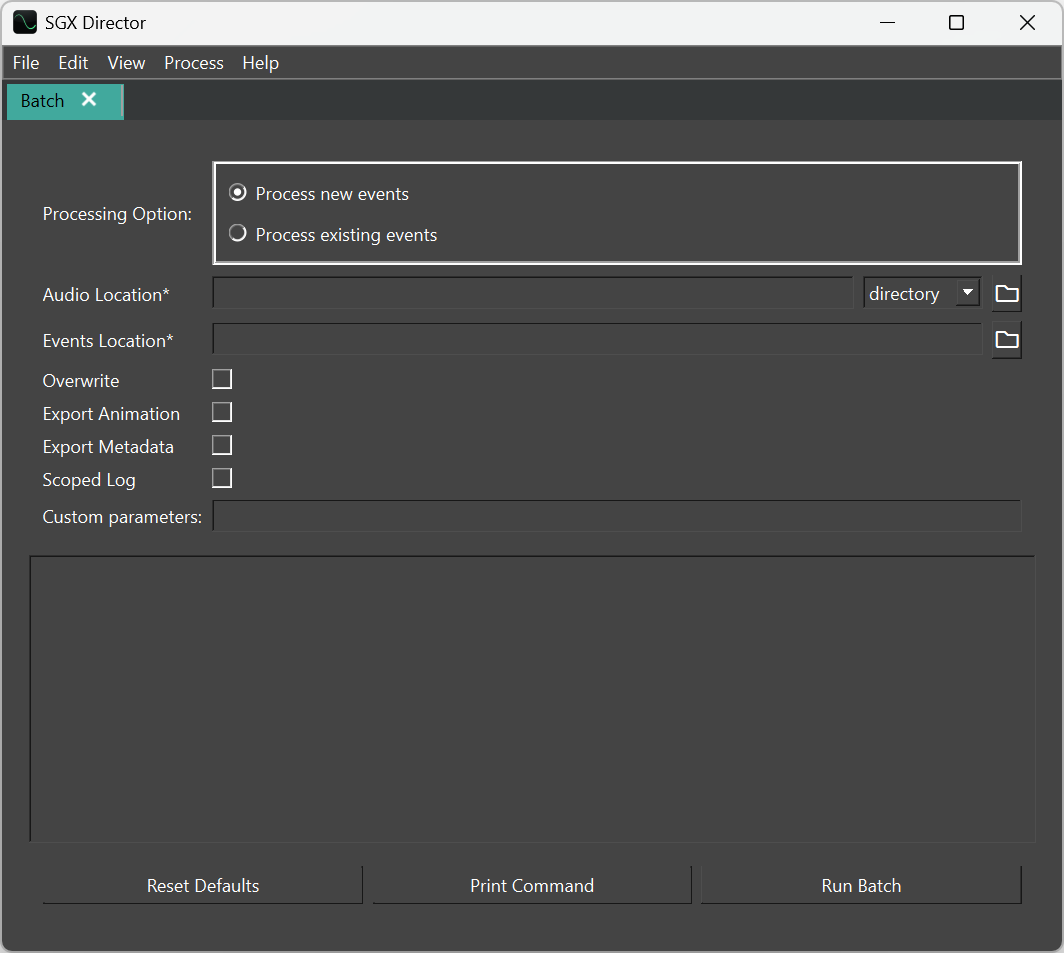
Task: Open the View menu
Action: pos(126,62)
